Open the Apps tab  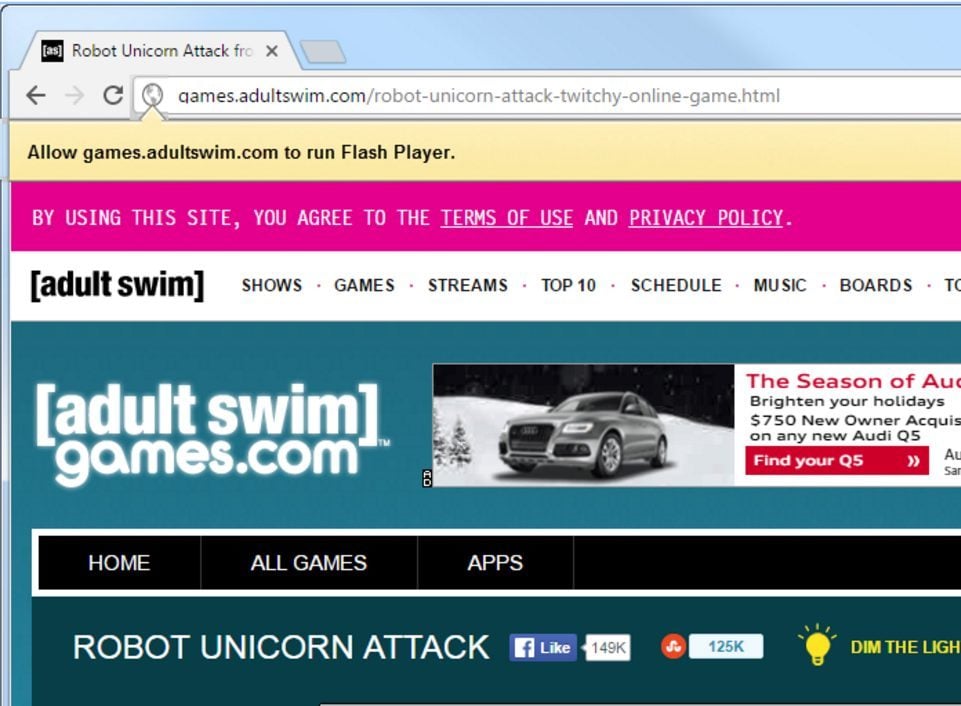(x=495, y=563)
